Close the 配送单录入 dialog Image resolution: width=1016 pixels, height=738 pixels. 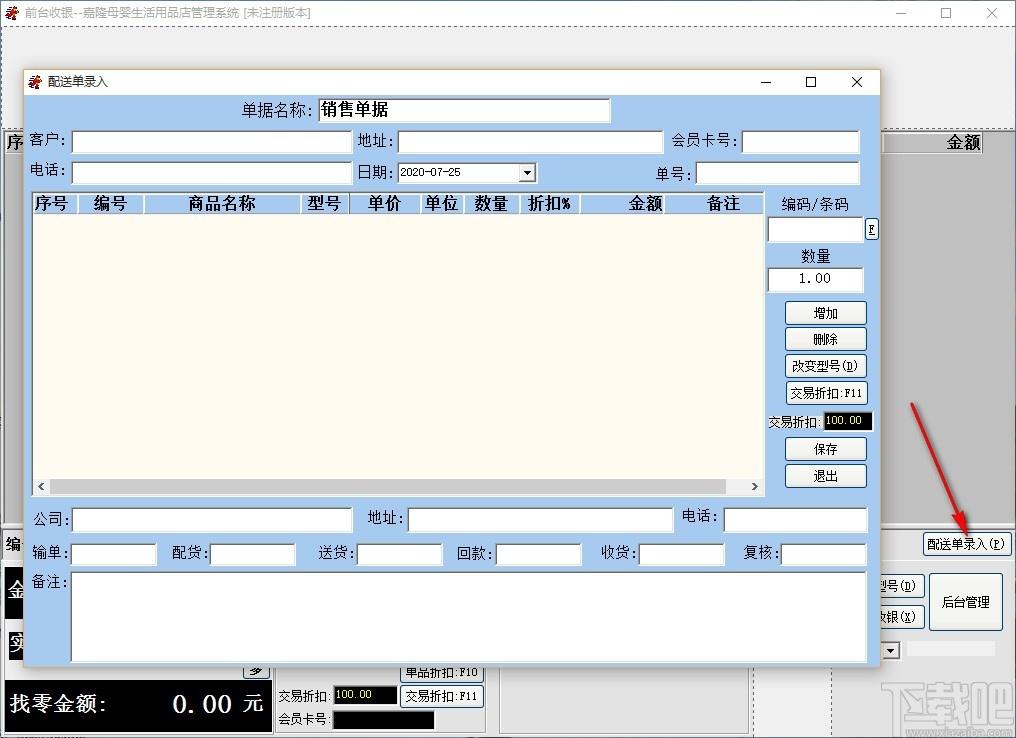tap(857, 82)
